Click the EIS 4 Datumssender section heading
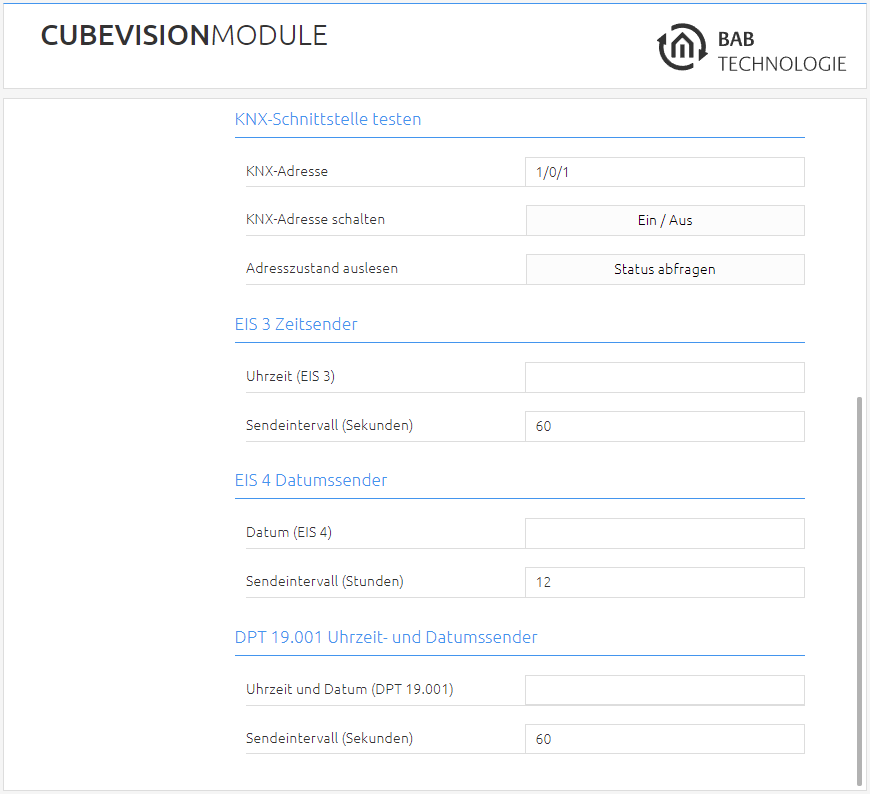This screenshot has width=870, height=794. (311, 480)
